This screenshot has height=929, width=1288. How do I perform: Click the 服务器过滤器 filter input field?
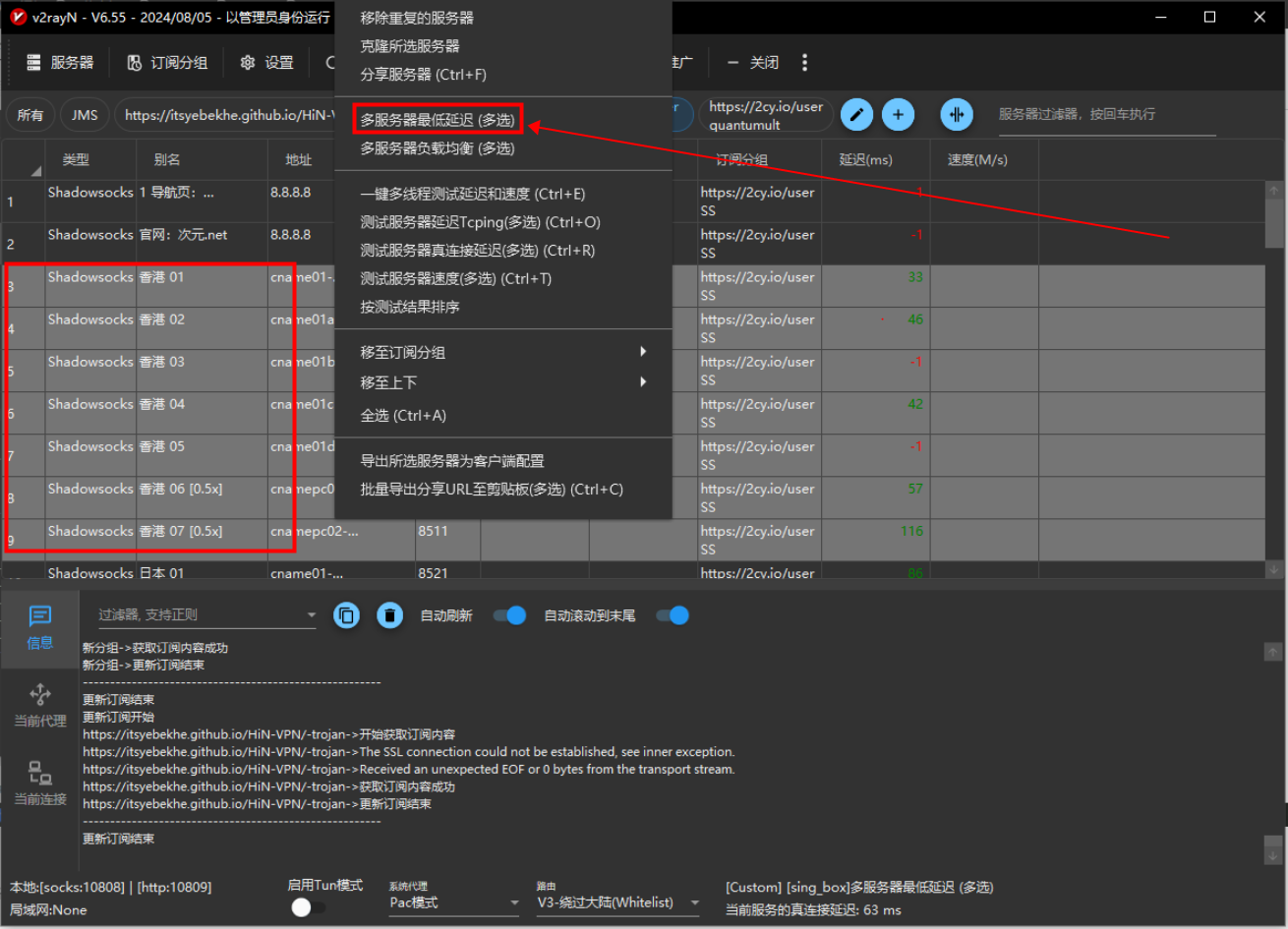[x=1106, y=114]
